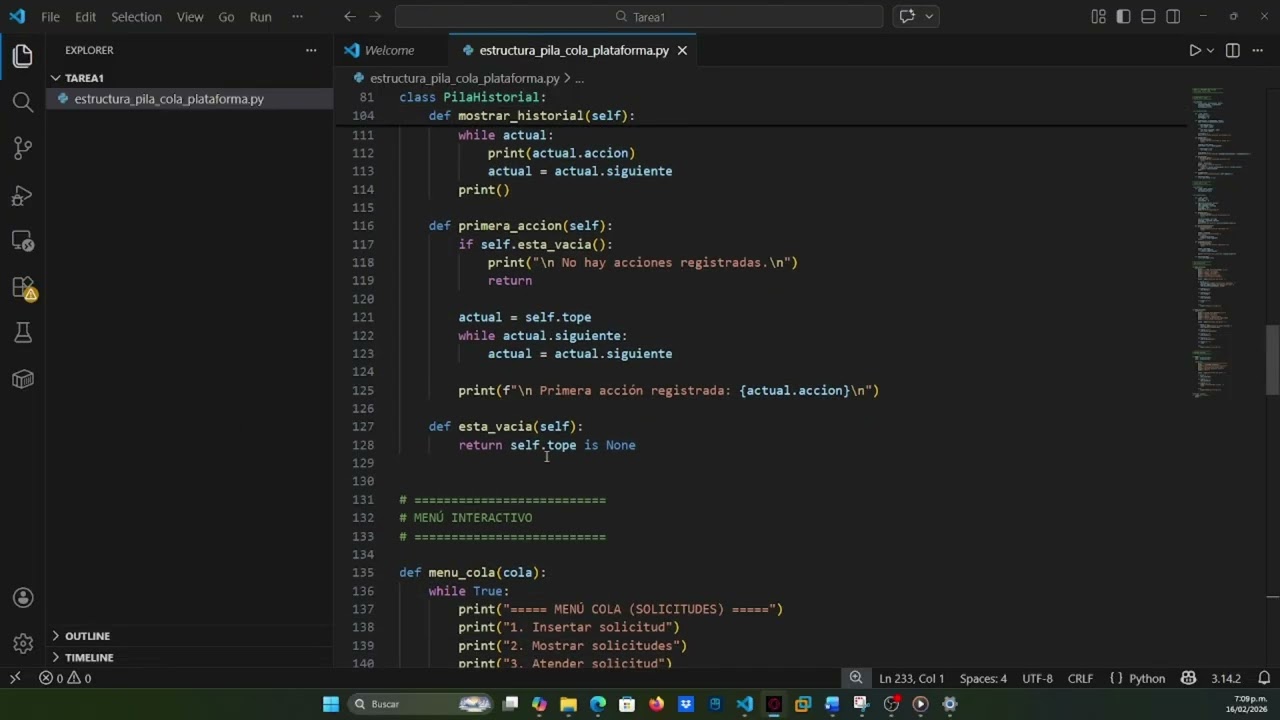Click the Tarea1 command center search box
The height and width of the screenshot is (720, 1280).
click(x=639, y=16)
